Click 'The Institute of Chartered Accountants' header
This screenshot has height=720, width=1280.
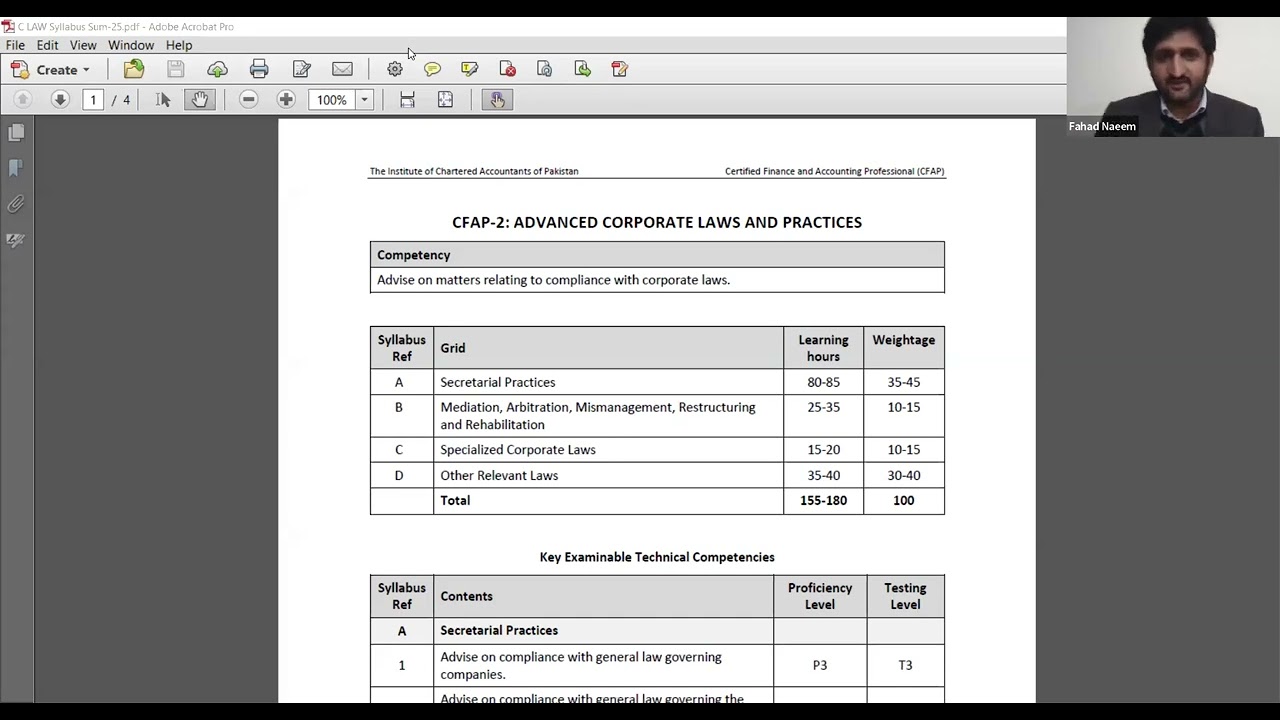click(x=474, y=171)
